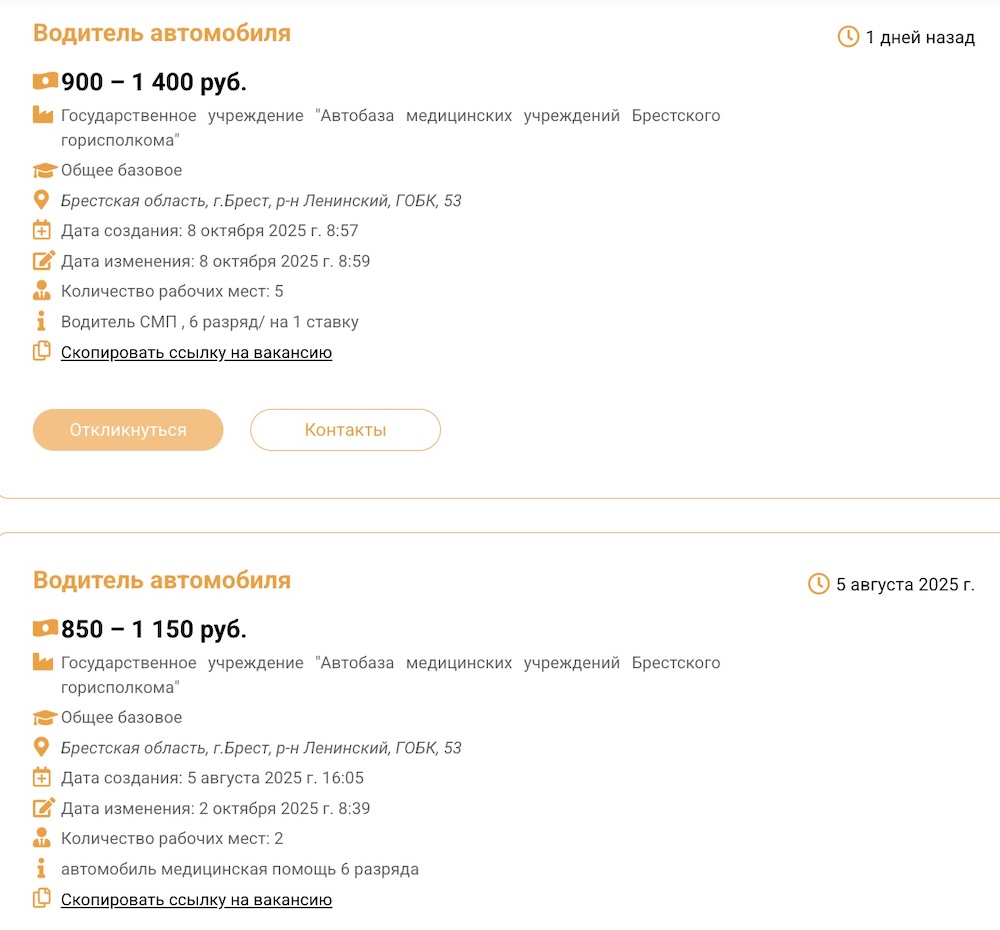
Task: Click the location pin icon in the first vacancy
Action: 42,200
